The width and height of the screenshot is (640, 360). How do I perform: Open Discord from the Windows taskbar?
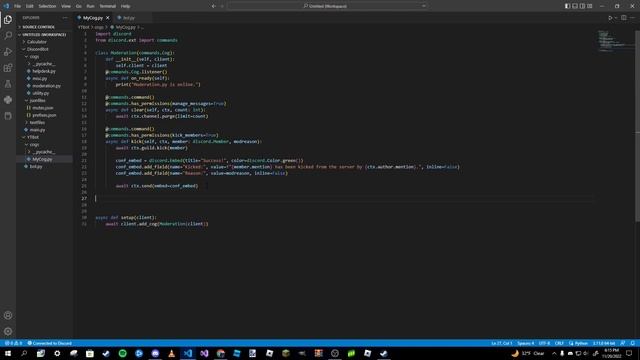click(x=155, y=353)
